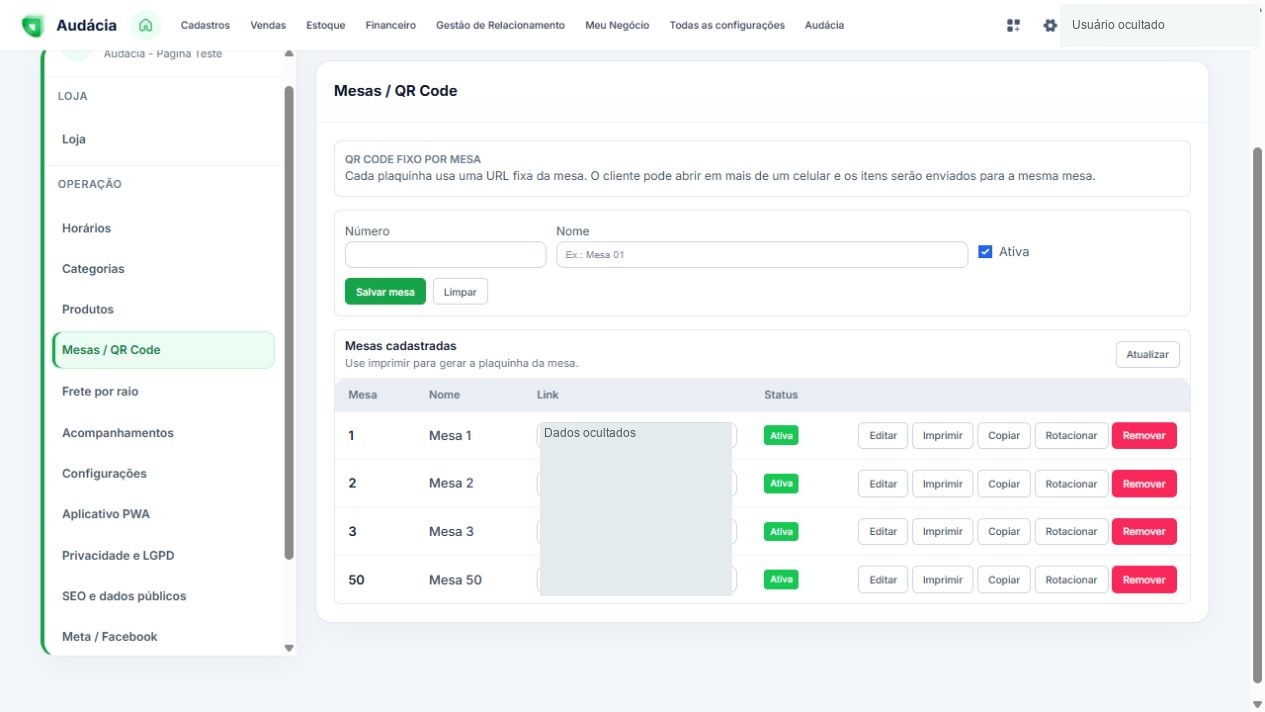Print the Mesa 2 QR plaque
The width and height of the screenshot is (1265, 712).
[942, 484]
